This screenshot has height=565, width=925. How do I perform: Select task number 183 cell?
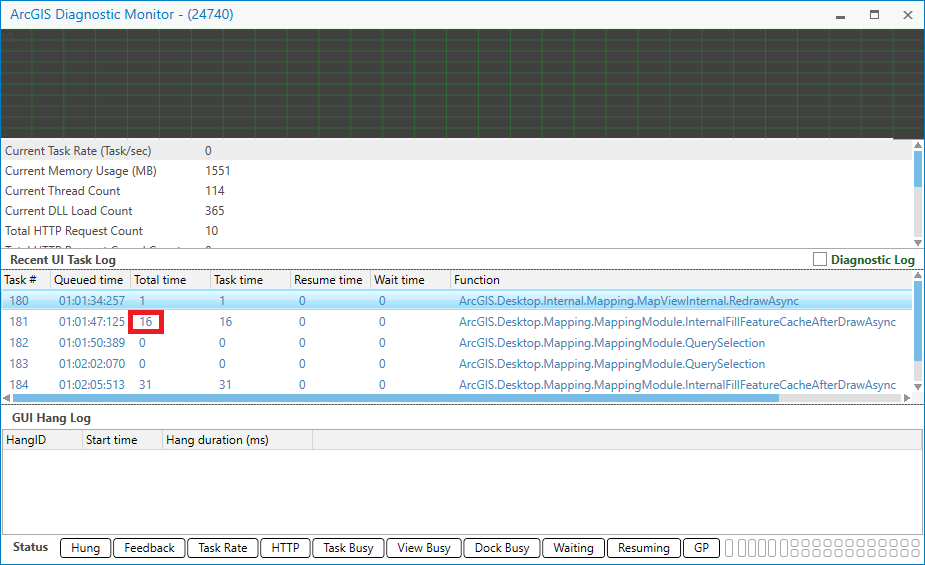(19, 364)
